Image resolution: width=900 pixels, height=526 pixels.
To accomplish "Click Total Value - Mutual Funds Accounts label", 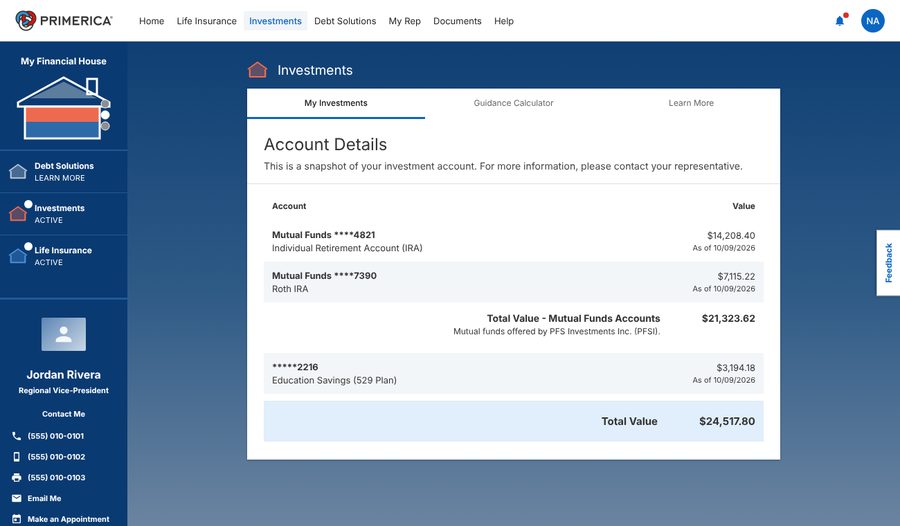I will point(573,318).
